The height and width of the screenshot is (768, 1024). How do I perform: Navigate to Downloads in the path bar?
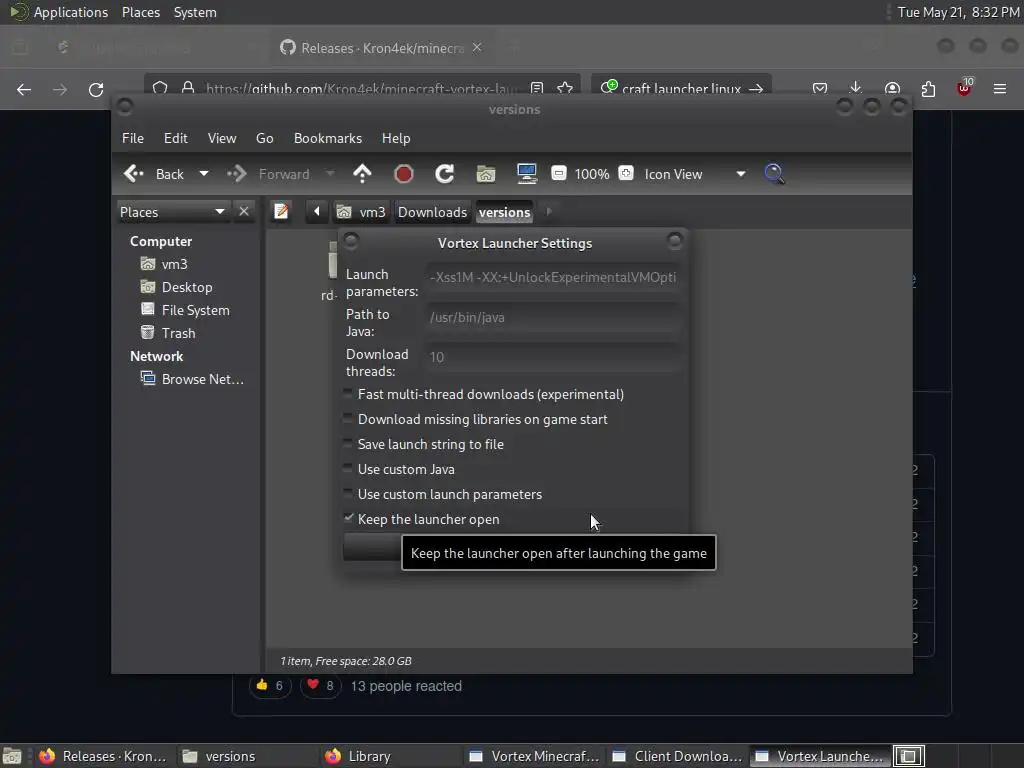click(432, 212)
